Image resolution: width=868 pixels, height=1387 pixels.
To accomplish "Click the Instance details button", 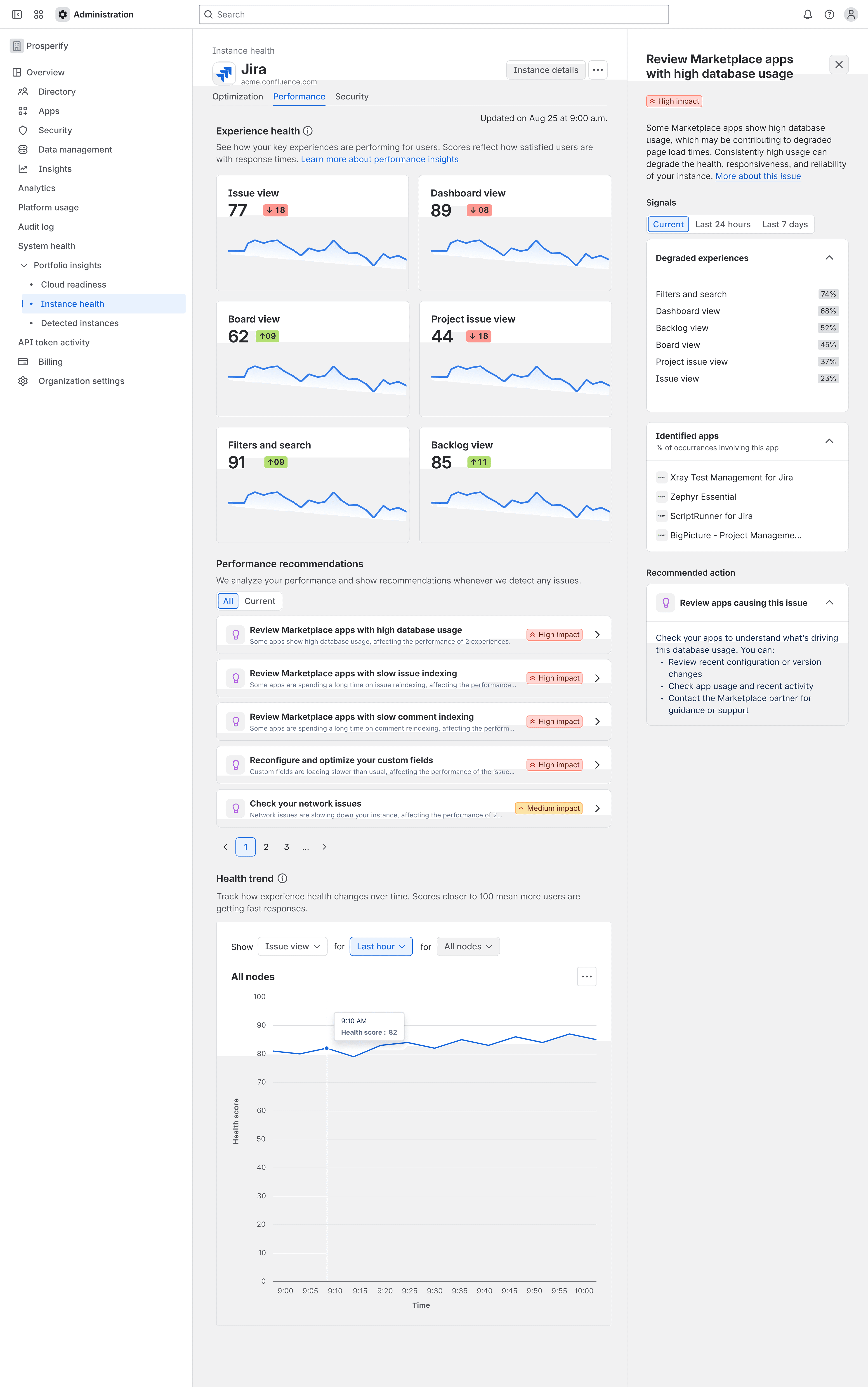I will [545, 70].
